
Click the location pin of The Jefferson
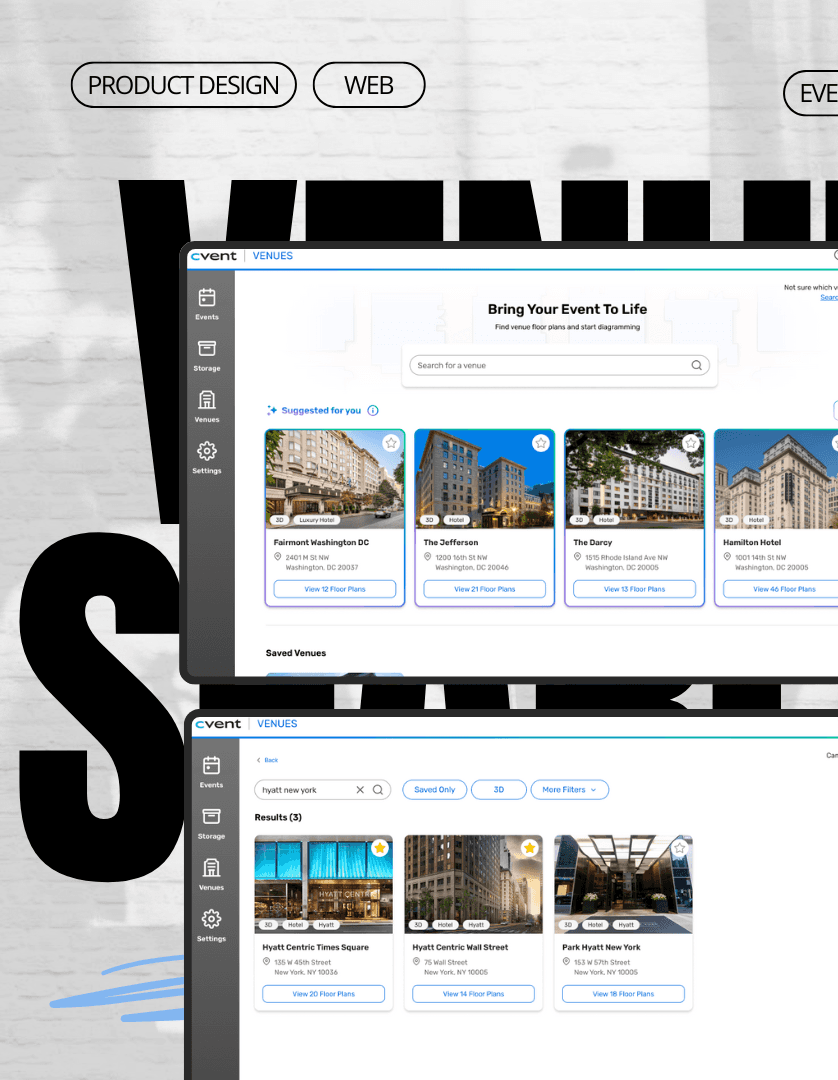pyautogui.click(x=428, y=557)
